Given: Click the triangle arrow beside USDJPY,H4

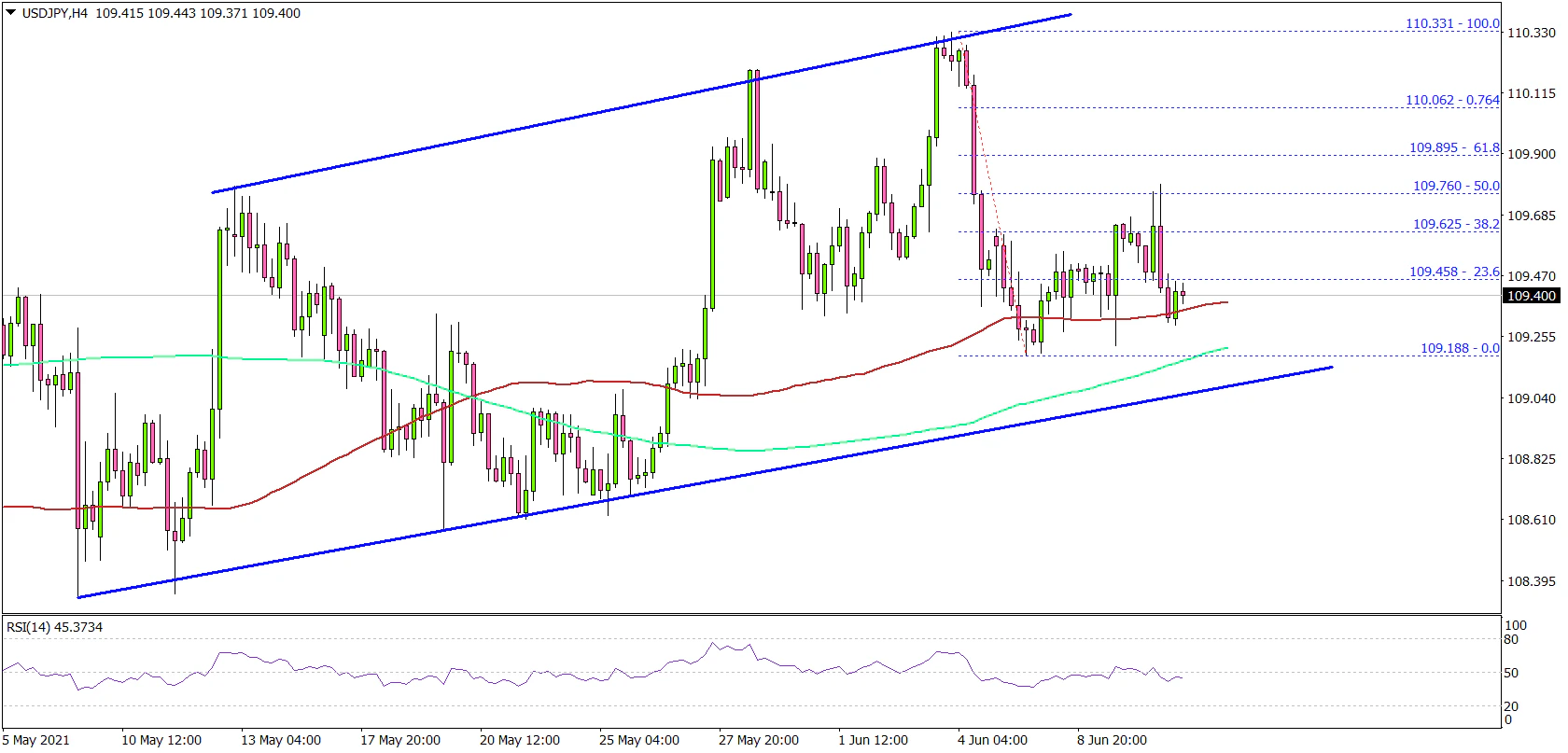Looking at the screenshot, I should [x=10, y=13].
